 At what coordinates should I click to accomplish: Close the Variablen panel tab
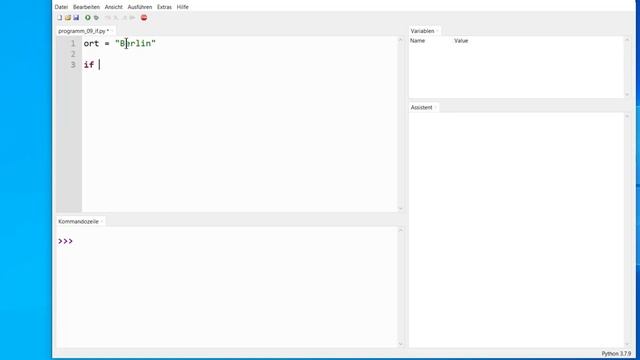pos(438,31)
